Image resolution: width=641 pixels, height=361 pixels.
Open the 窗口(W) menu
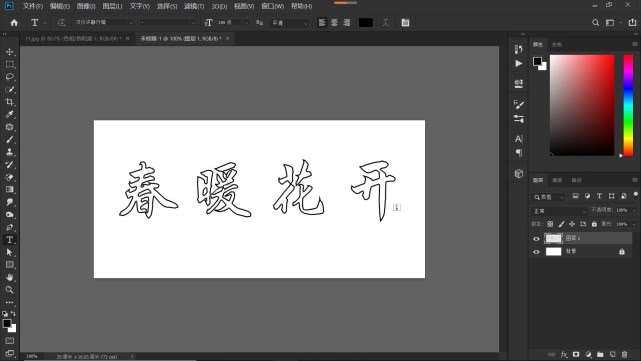click(x=272, y=6)
